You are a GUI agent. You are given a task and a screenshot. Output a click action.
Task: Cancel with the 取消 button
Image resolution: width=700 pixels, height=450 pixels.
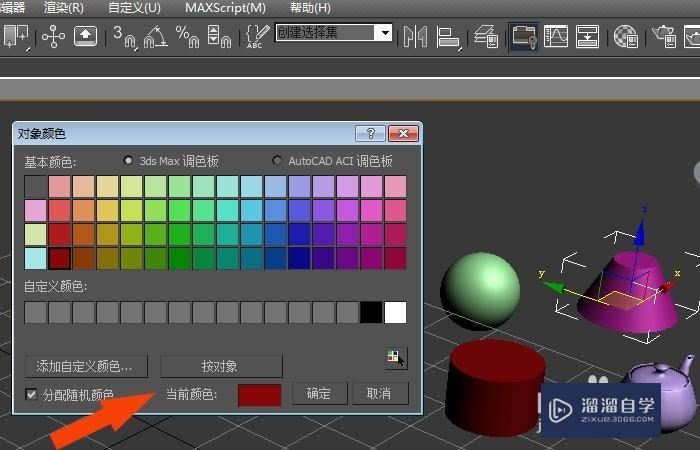point(380,393)
